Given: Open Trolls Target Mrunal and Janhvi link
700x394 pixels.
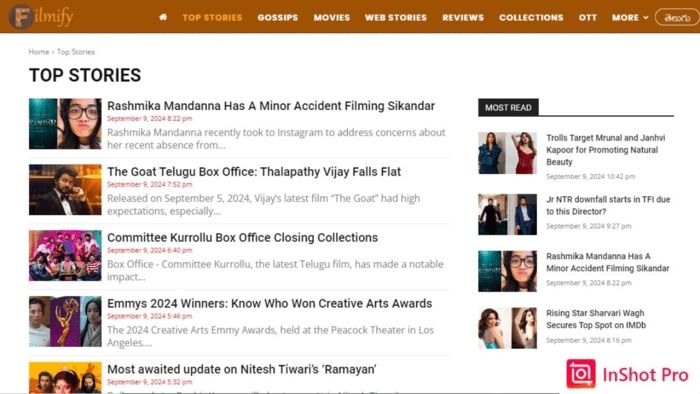Looking at the screenshot, I should coord(606,150).
